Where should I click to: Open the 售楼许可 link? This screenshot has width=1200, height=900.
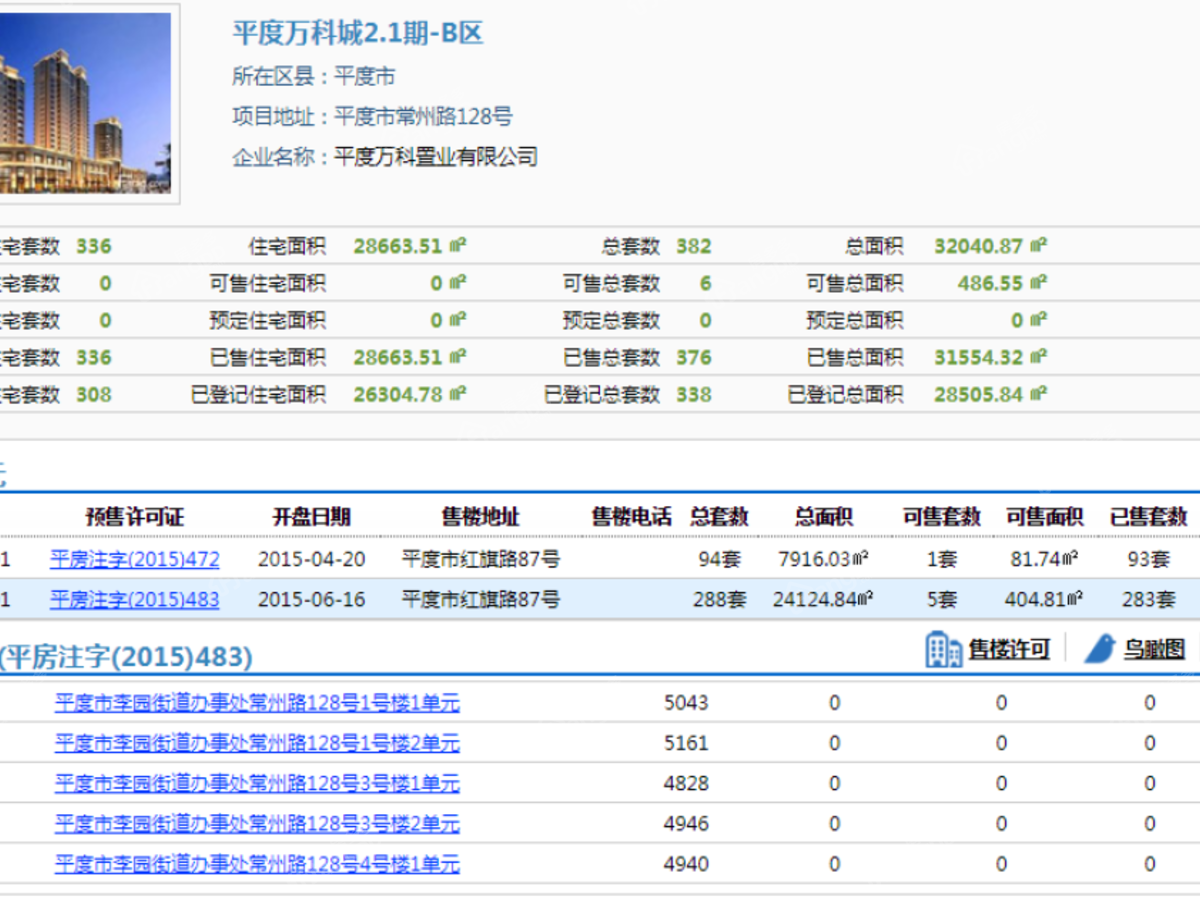point(1009,650)
